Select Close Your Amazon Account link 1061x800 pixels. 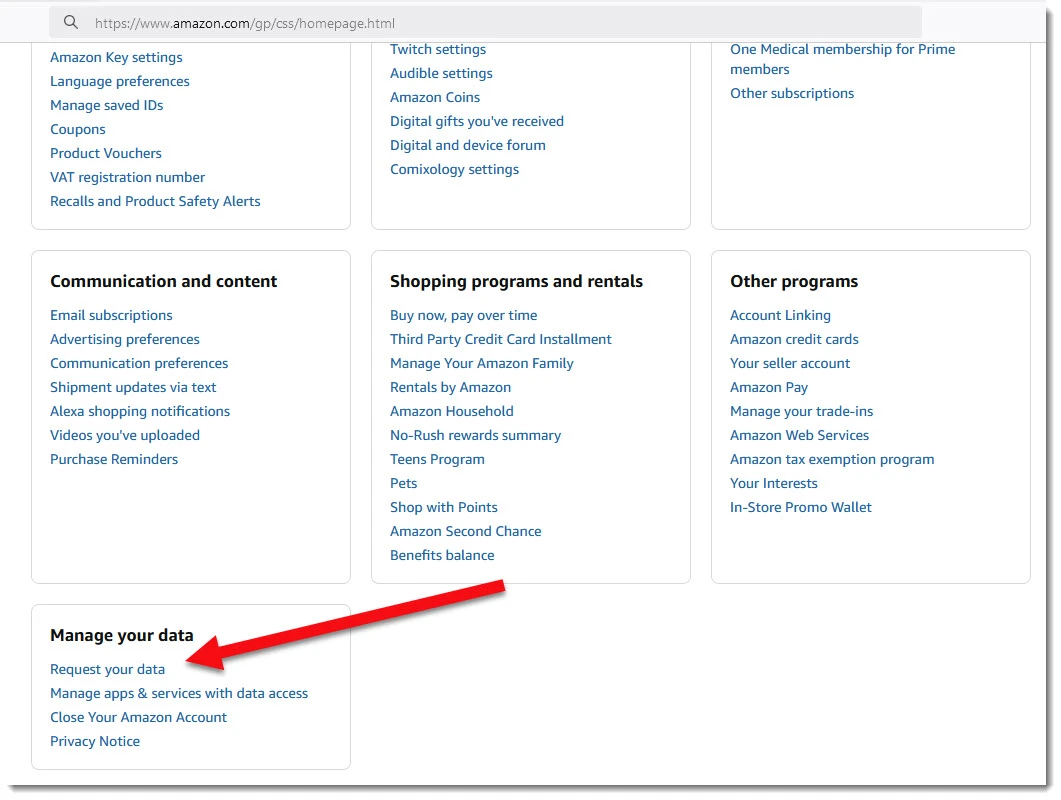(139, 717)
